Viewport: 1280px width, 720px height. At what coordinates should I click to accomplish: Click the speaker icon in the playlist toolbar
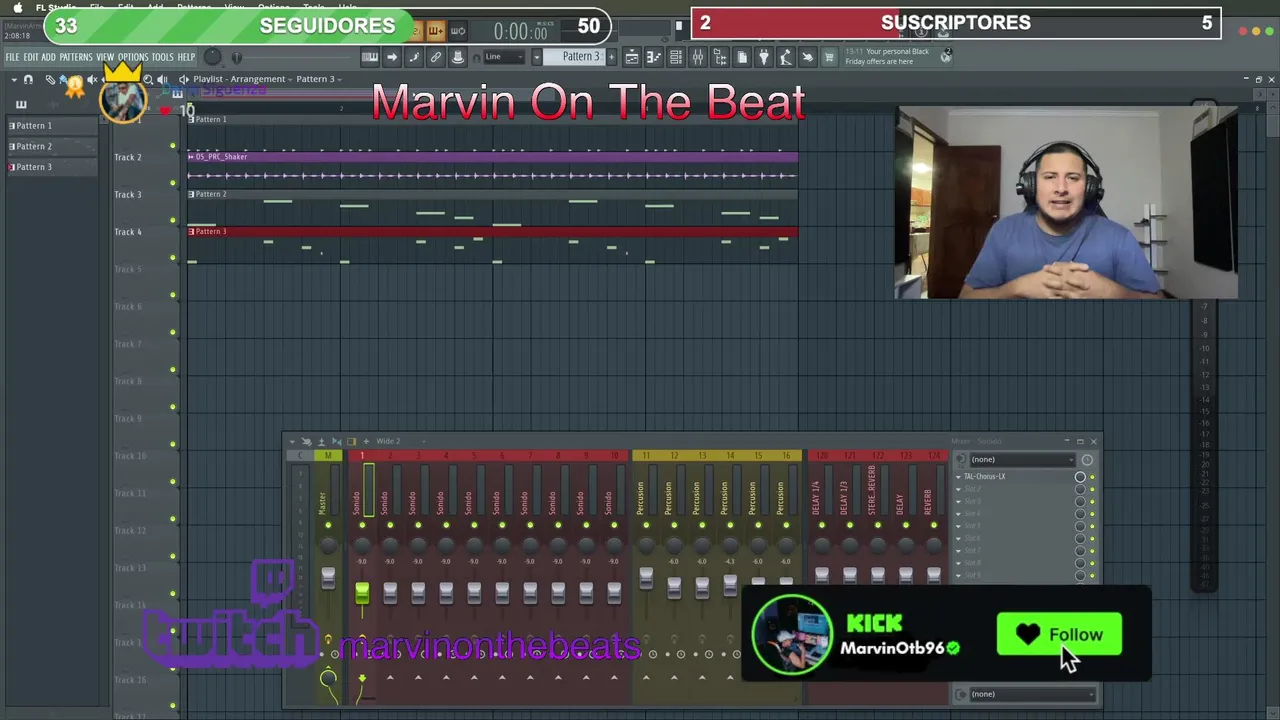[x=162, y=79]
